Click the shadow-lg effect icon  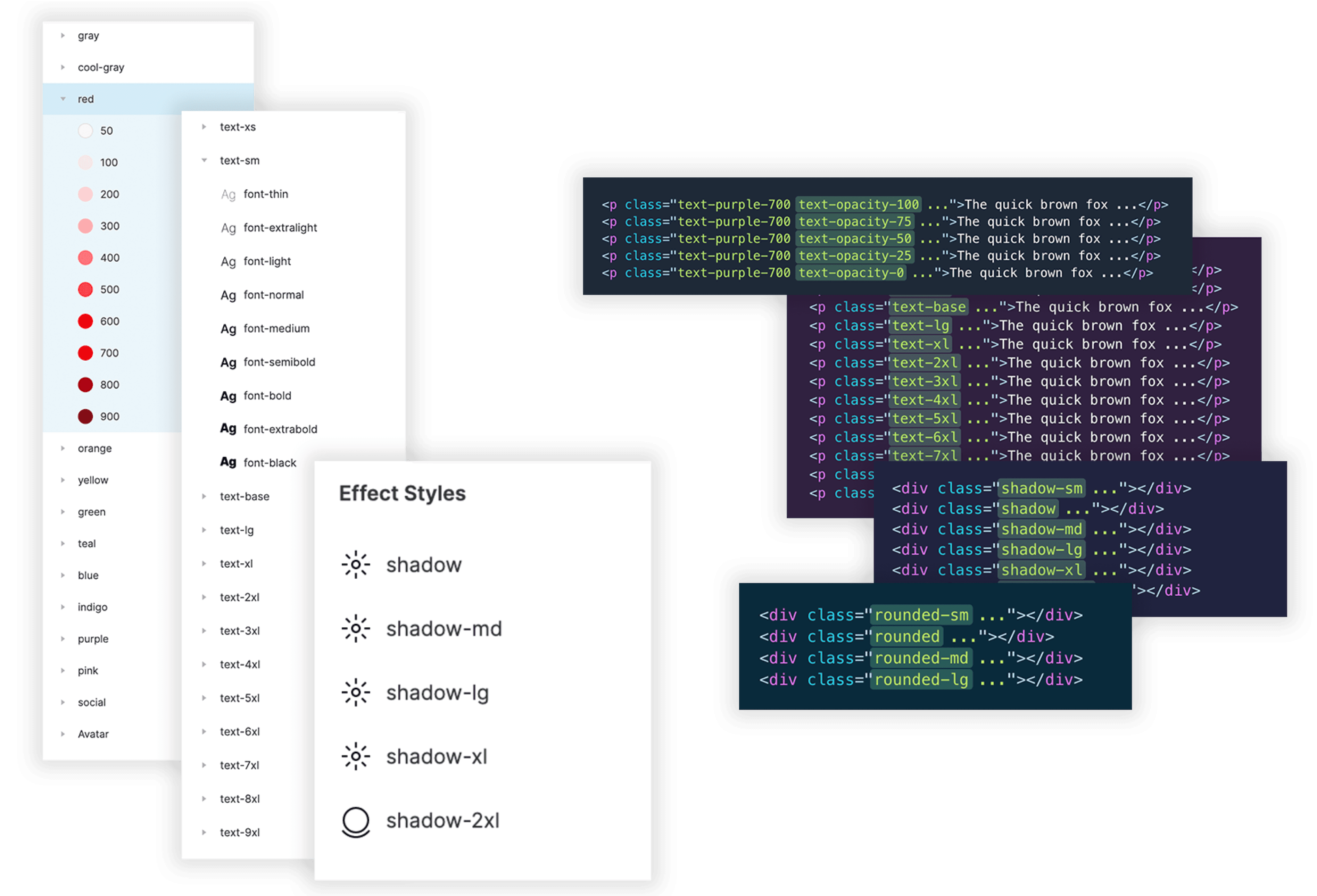click(x=355, y=693)
